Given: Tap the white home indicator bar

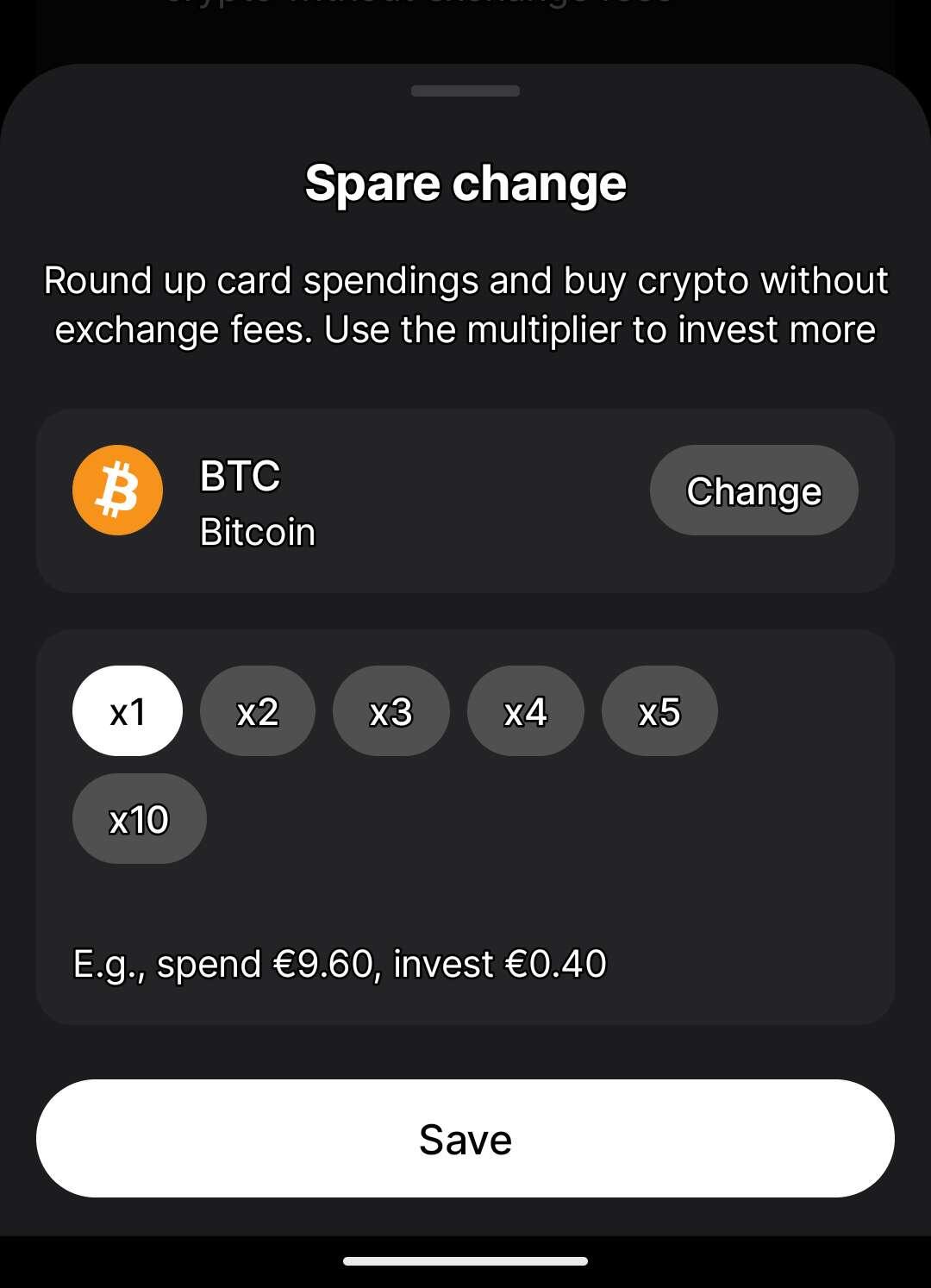Looking at the screenshot, I should pos(465,1261).
